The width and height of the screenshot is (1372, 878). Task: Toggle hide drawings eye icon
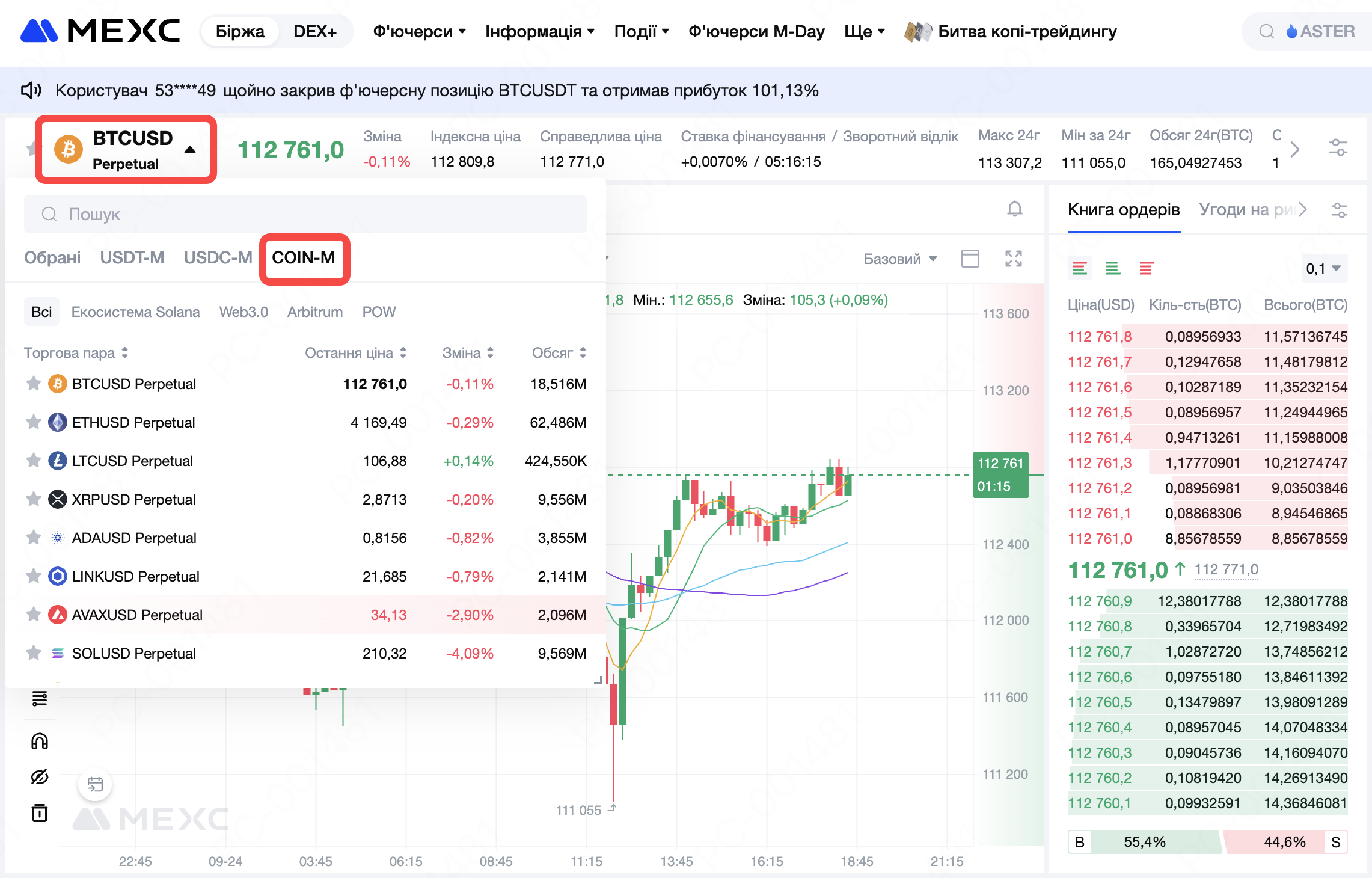click(x=40, y=777)
